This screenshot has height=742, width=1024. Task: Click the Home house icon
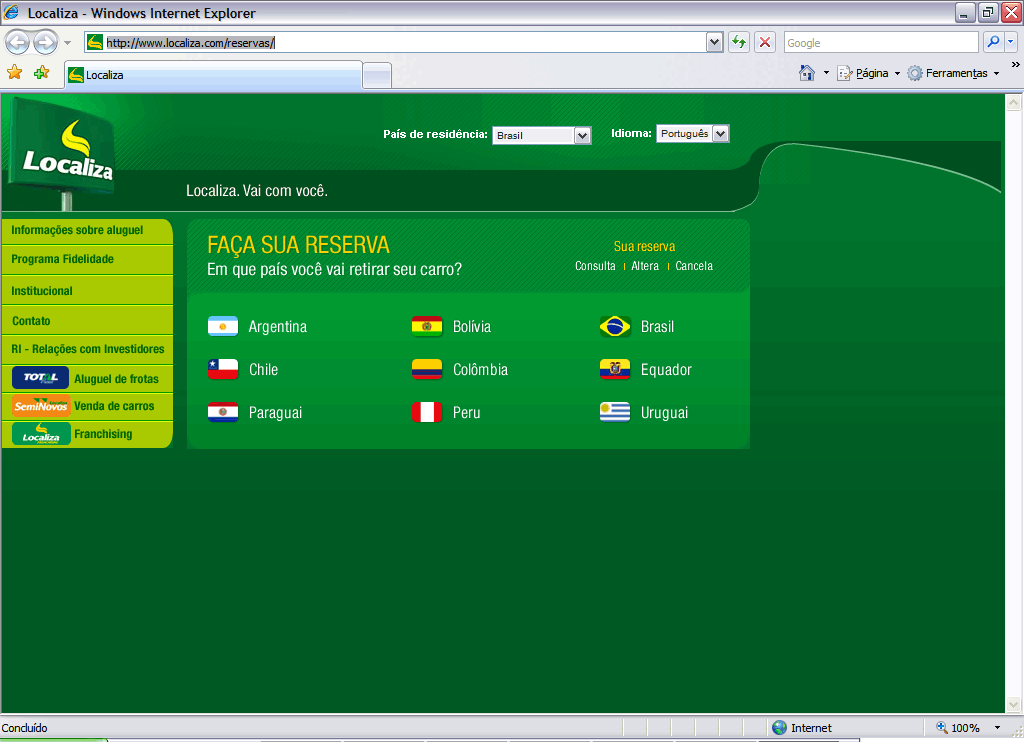point(807,73)
